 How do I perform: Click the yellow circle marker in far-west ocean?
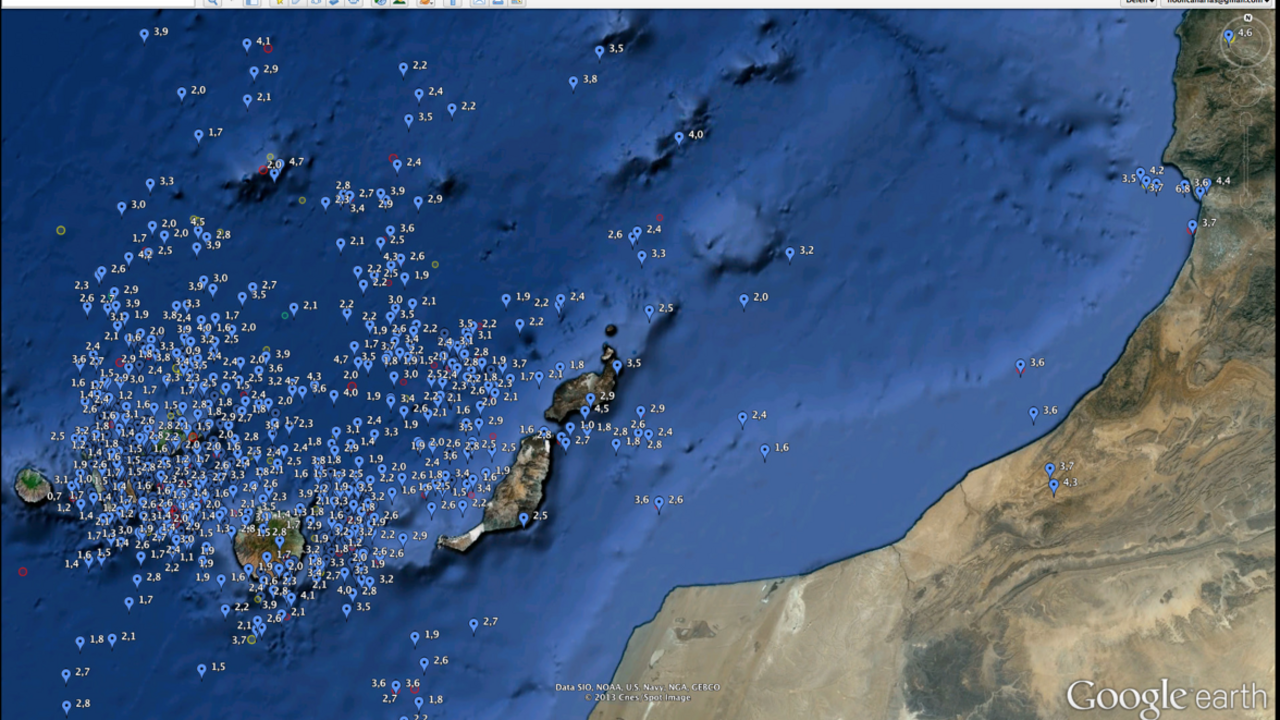pos(61,230)
